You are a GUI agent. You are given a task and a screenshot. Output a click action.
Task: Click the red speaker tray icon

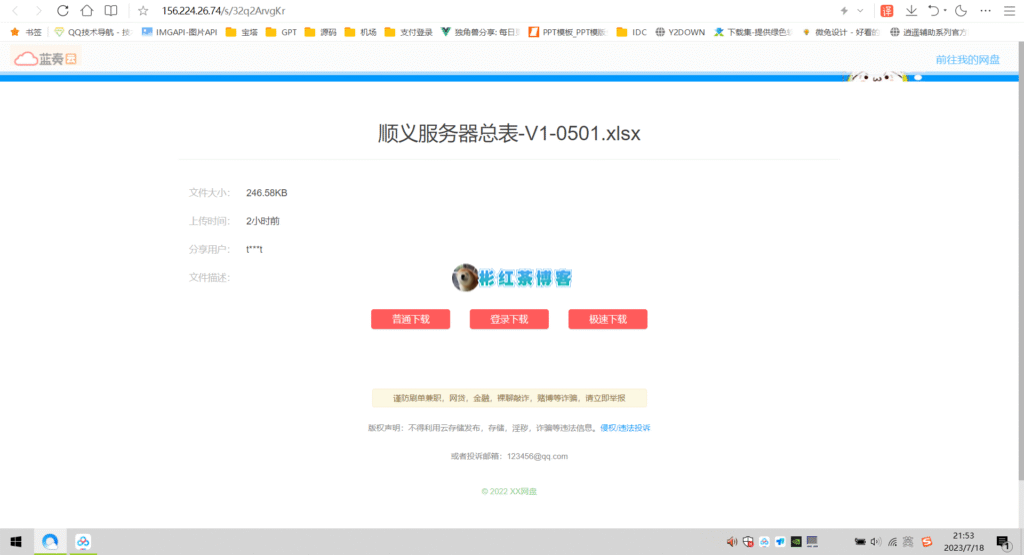click(732, 541)
